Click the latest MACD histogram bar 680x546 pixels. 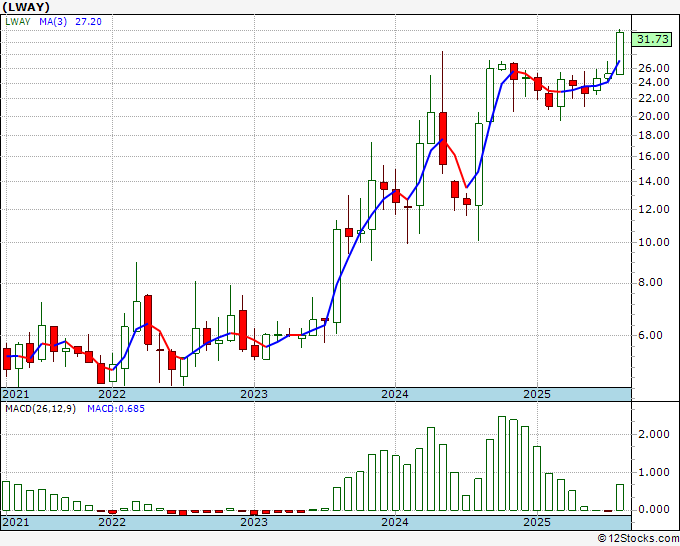(620, 498)
